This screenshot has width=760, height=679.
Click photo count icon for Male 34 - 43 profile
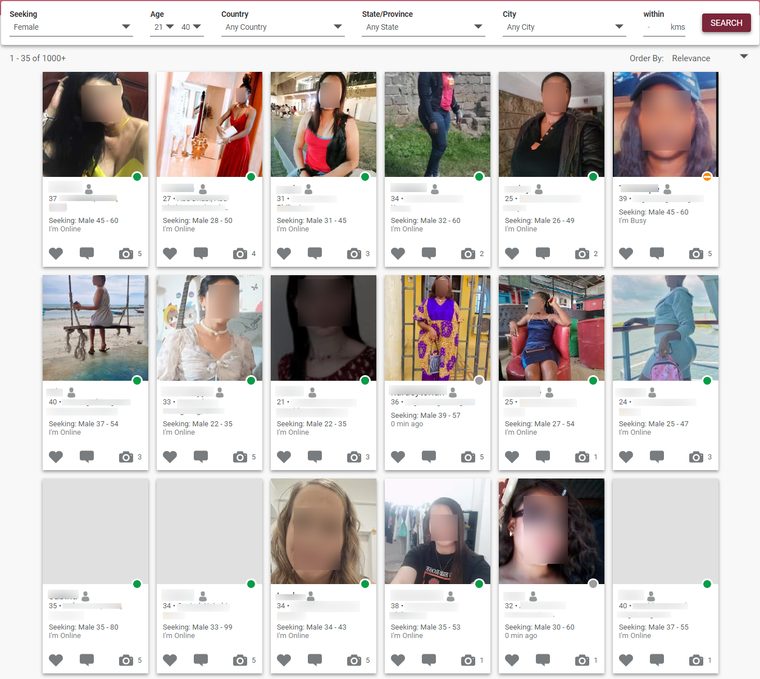354,660
